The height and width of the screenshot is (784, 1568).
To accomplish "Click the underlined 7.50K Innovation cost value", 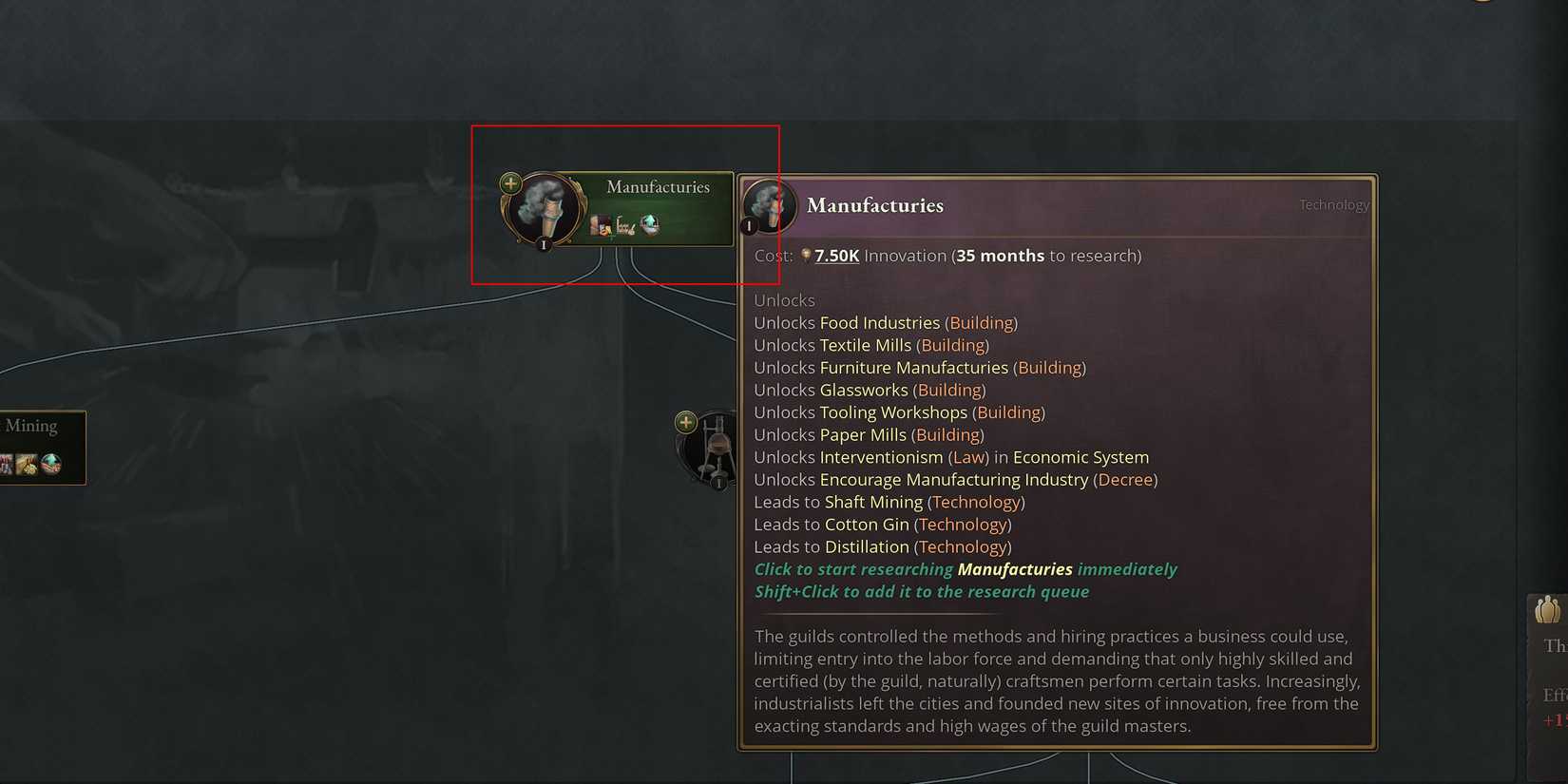I will tap(836, 256).
